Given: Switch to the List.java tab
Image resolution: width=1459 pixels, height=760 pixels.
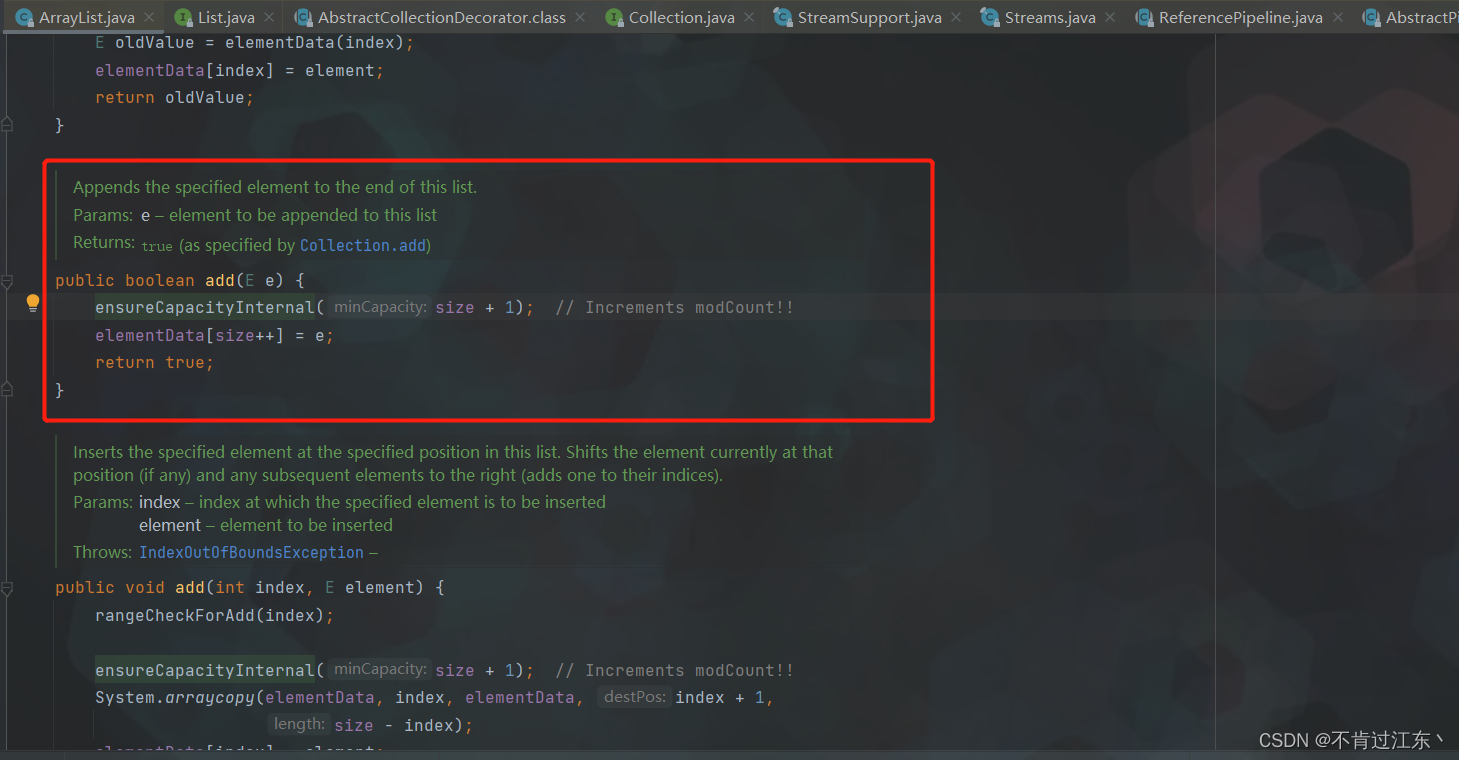Looking at the screenshot, I should pos(224,17).
